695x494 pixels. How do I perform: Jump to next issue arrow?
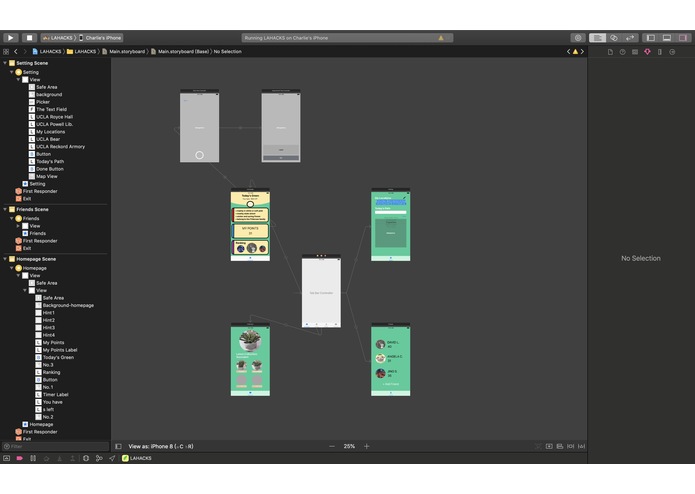coord(582,51)
